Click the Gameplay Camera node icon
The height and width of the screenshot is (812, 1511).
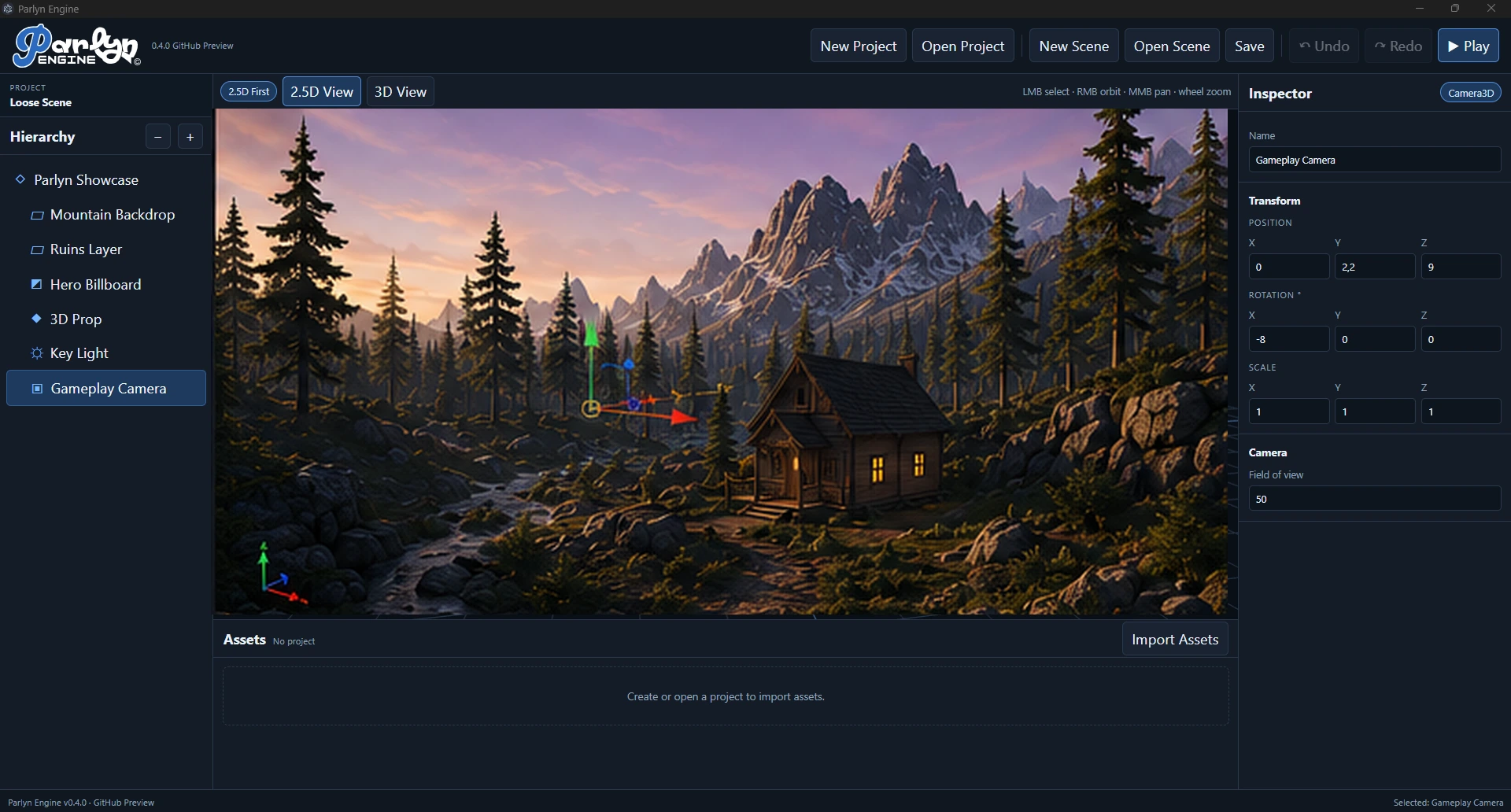pyautogui.click(x=37, y=389)
